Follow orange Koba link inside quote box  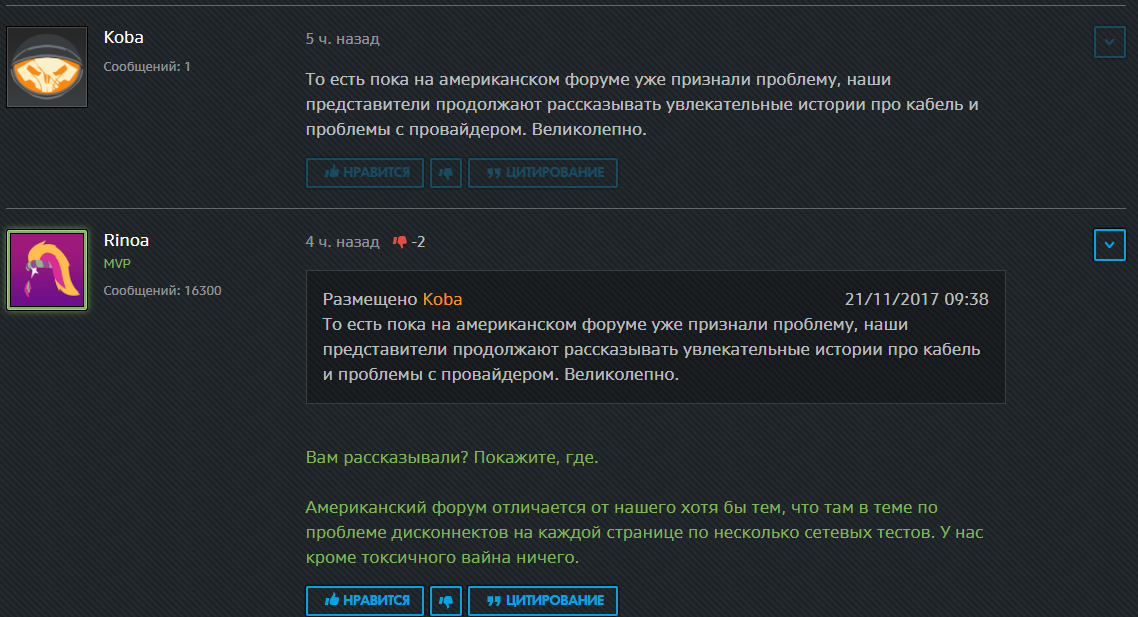pos(442,300)
